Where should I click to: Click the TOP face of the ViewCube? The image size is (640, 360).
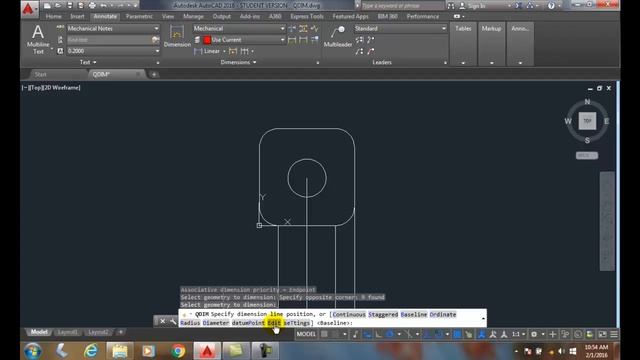pyautogui.click(x=587, y=121)
